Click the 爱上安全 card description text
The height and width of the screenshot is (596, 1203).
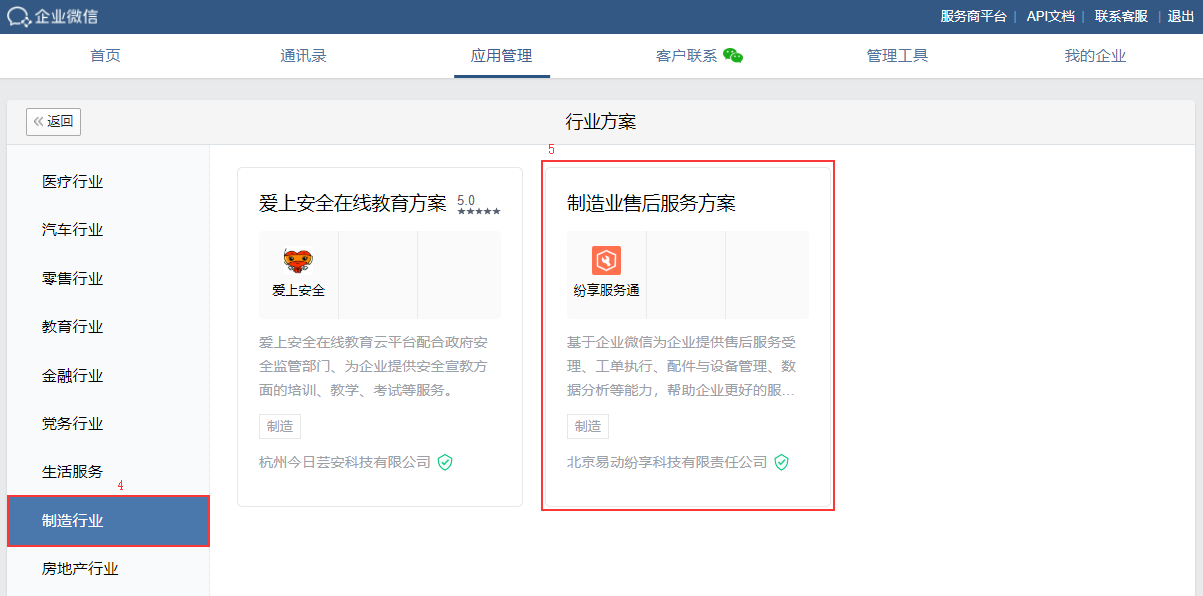(374, 366)
